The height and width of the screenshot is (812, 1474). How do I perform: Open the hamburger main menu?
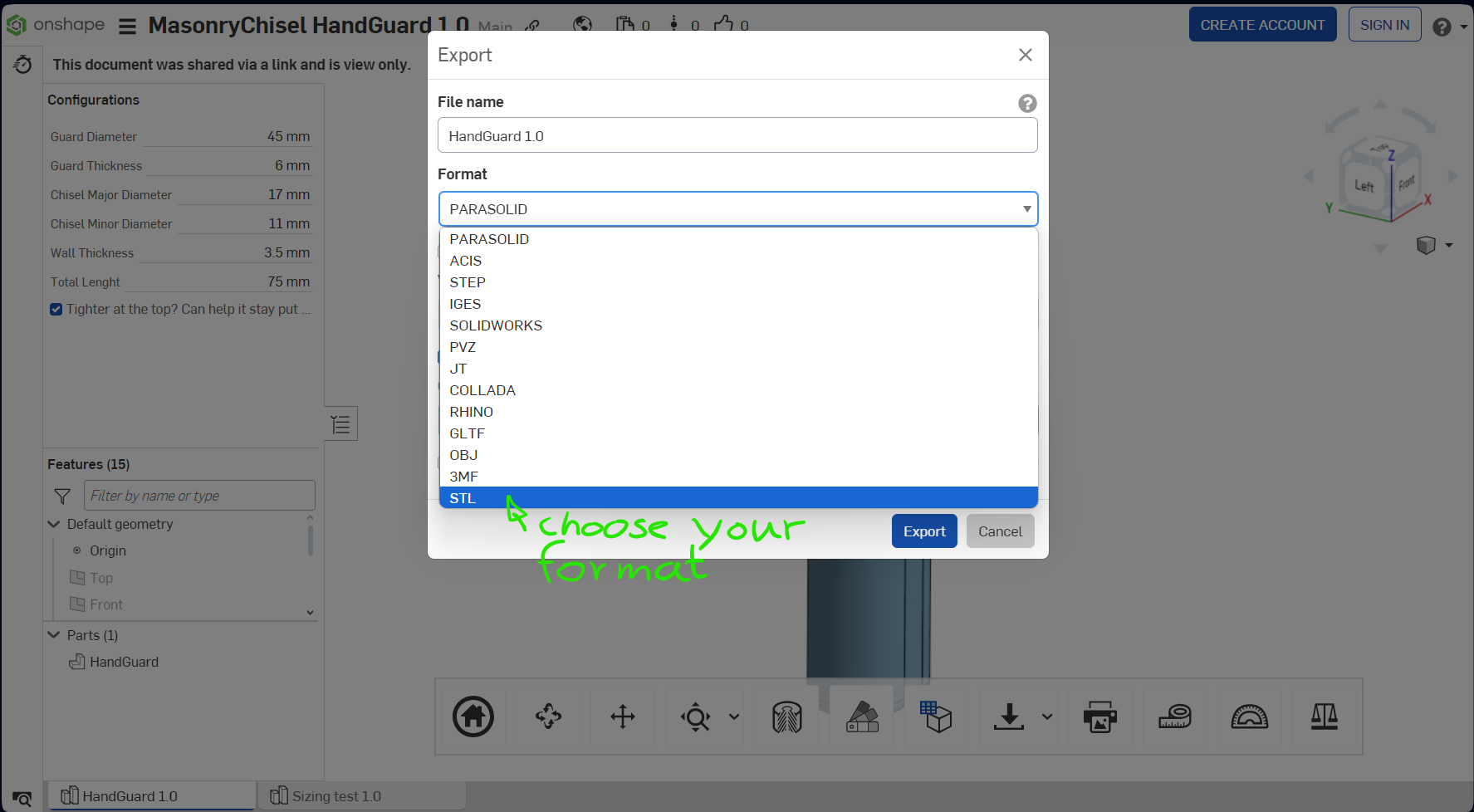point(127,27)
